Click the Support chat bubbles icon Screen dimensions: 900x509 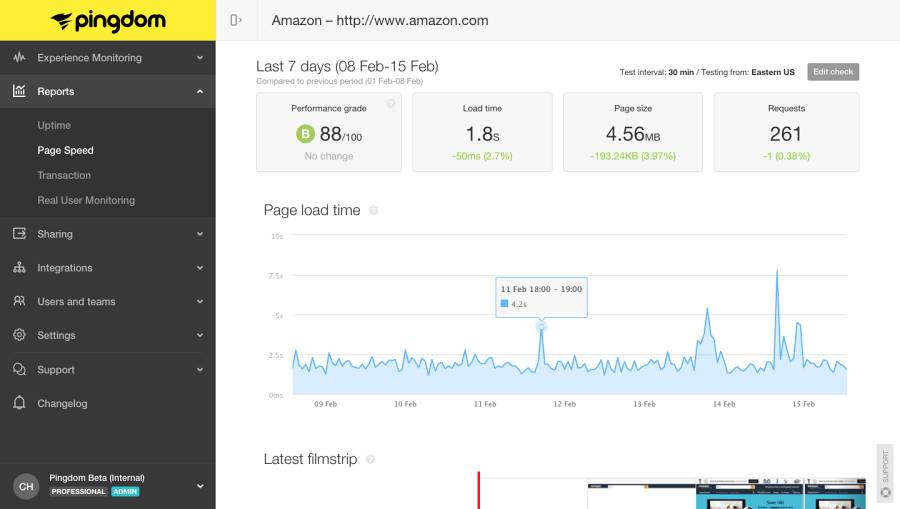pyautogui.click(x=20, y=369)
